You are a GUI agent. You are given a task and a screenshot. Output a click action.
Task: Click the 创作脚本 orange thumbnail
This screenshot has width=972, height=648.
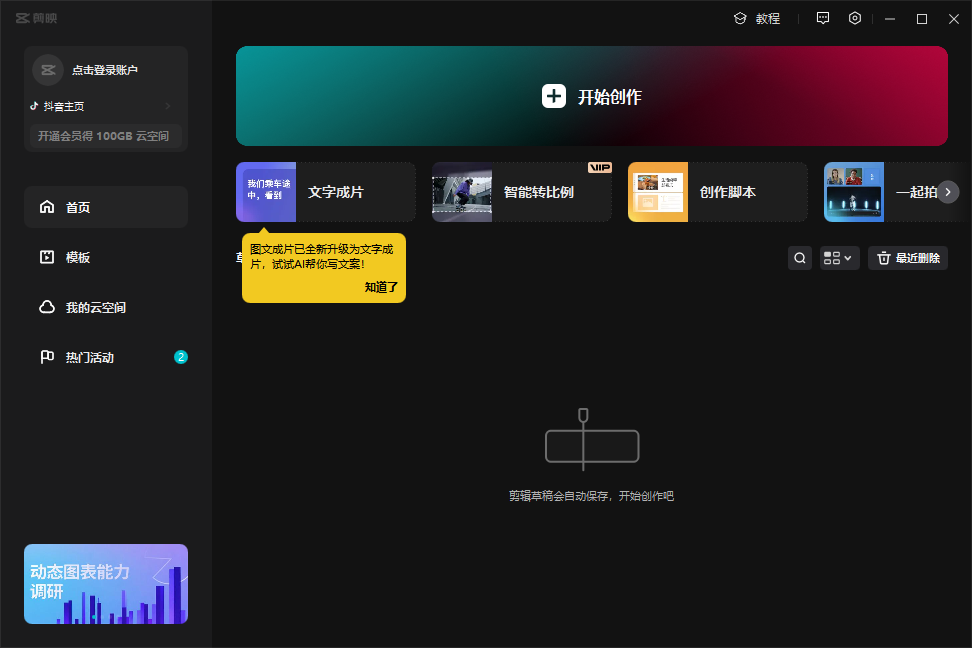tap(658, 192)
